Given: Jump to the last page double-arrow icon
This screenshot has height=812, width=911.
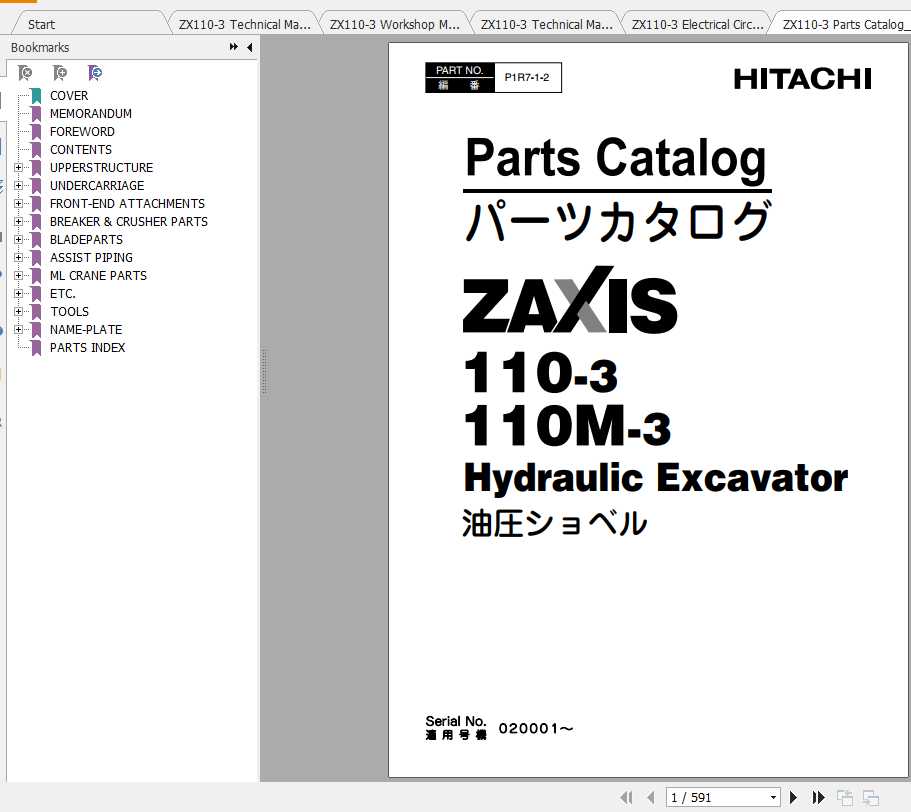Looking at the screenshot, I should (818, 796).
